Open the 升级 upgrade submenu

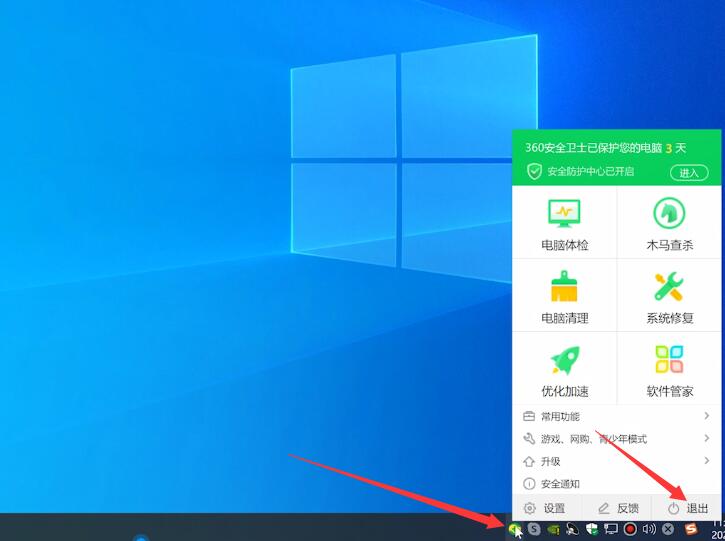pyautogui.click(x=616, y=461)
